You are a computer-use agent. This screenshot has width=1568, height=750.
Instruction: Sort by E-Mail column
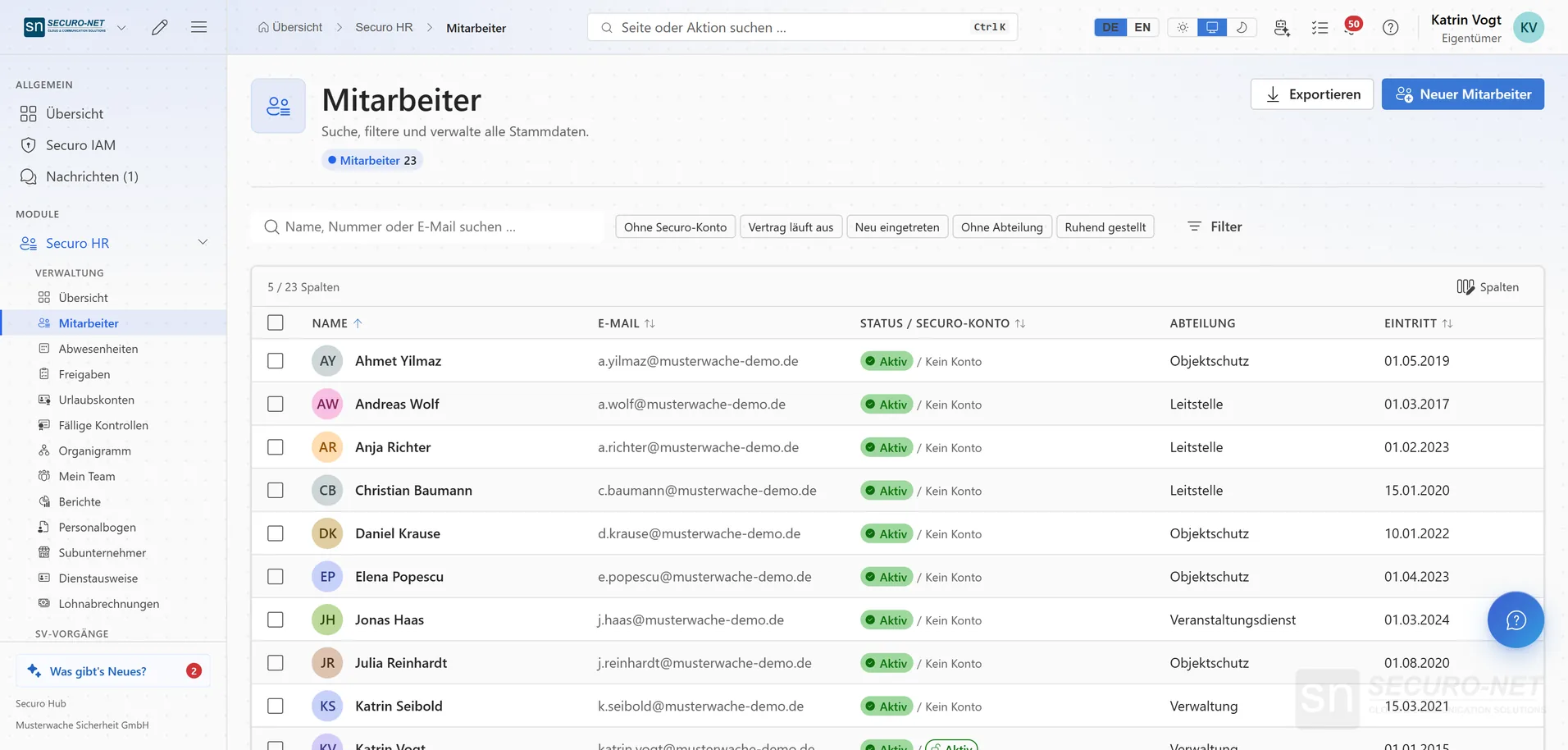(626, 323)
